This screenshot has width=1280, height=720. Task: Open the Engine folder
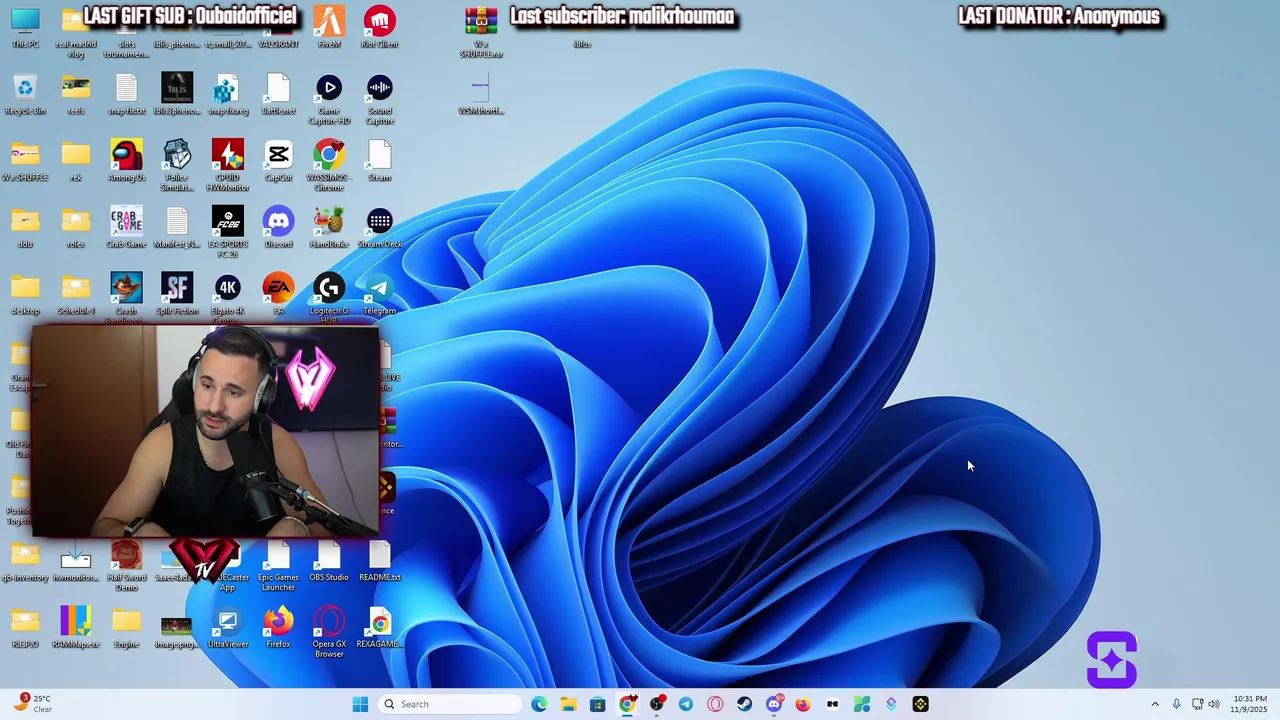[127, 628]
